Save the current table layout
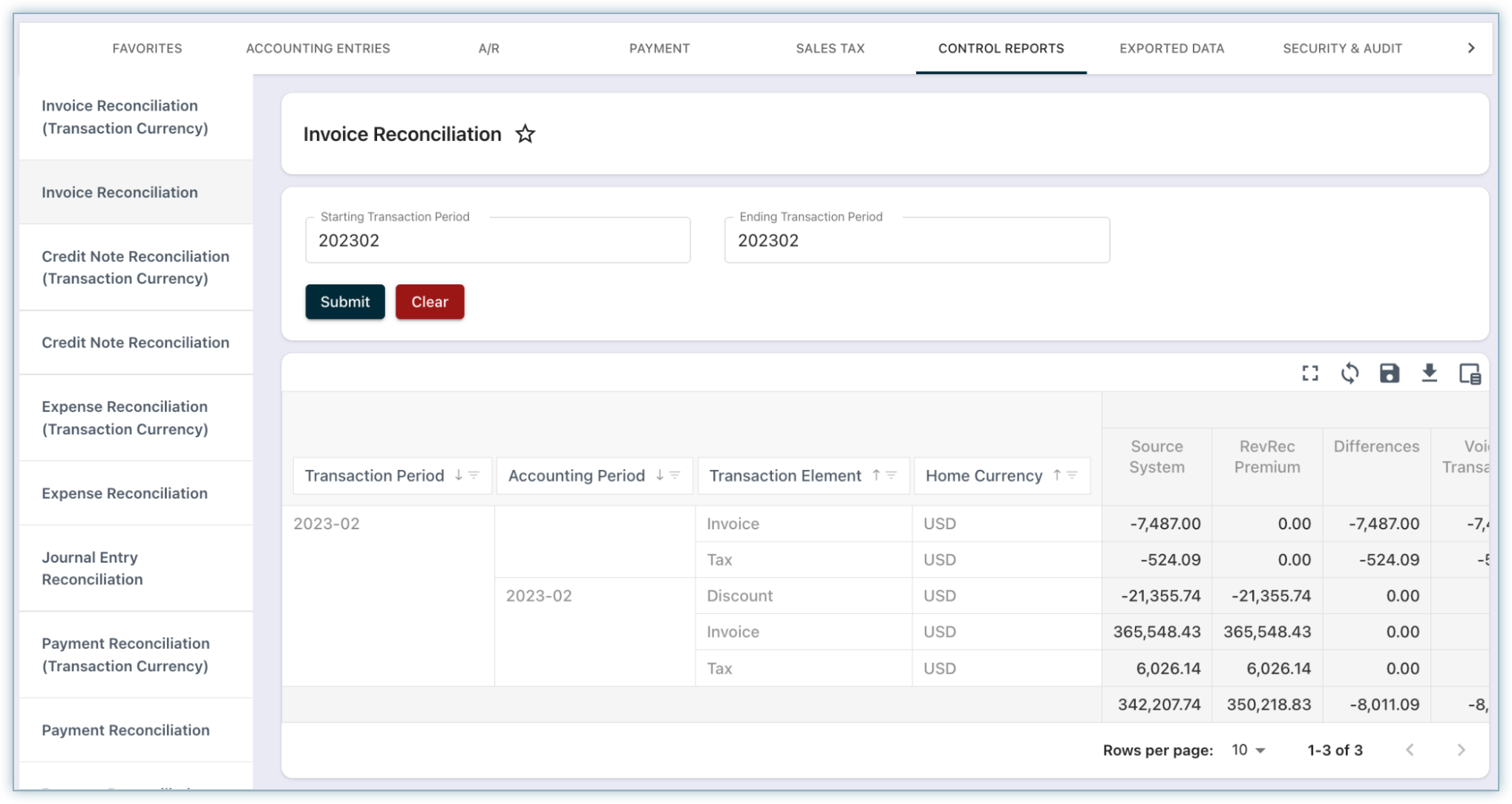 pos(1389,373)
